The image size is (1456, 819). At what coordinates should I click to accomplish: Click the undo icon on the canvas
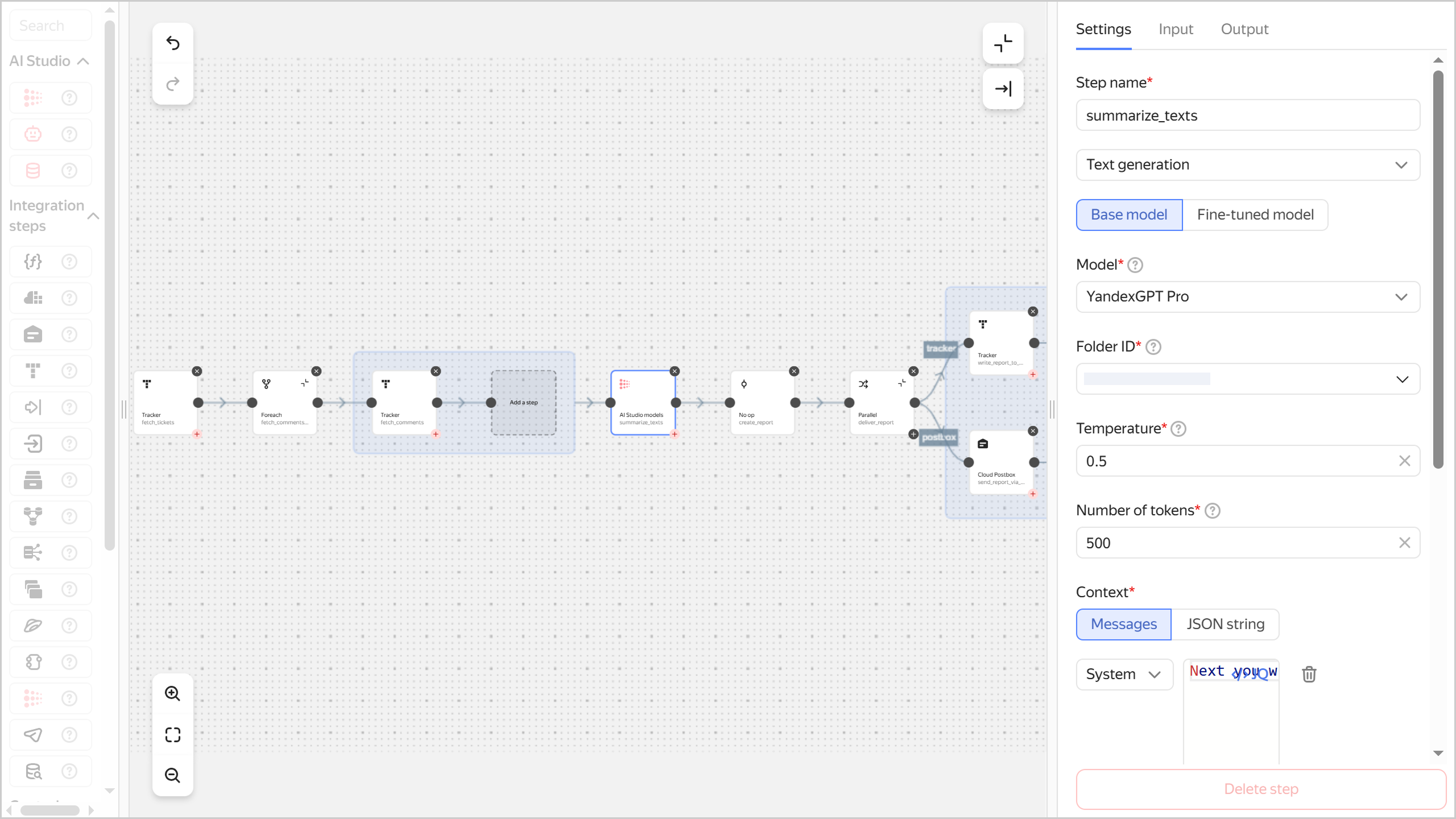173,43
